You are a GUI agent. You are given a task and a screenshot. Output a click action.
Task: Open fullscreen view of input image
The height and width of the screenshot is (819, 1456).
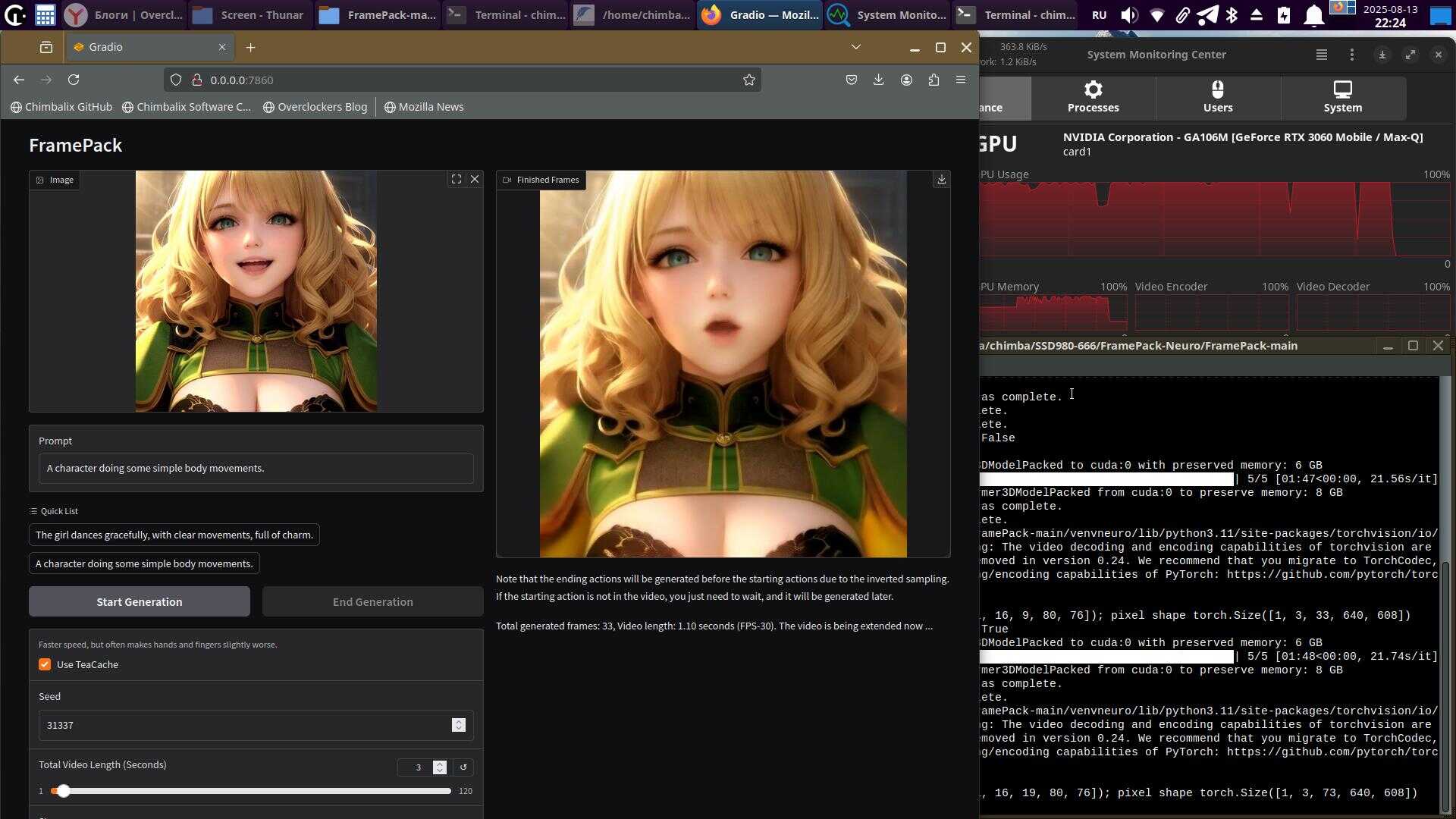[457, 180]
